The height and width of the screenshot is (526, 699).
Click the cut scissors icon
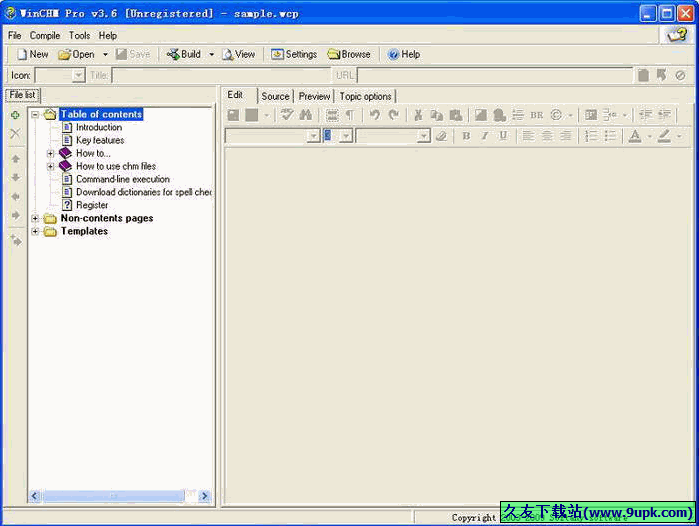pos(418,115)
